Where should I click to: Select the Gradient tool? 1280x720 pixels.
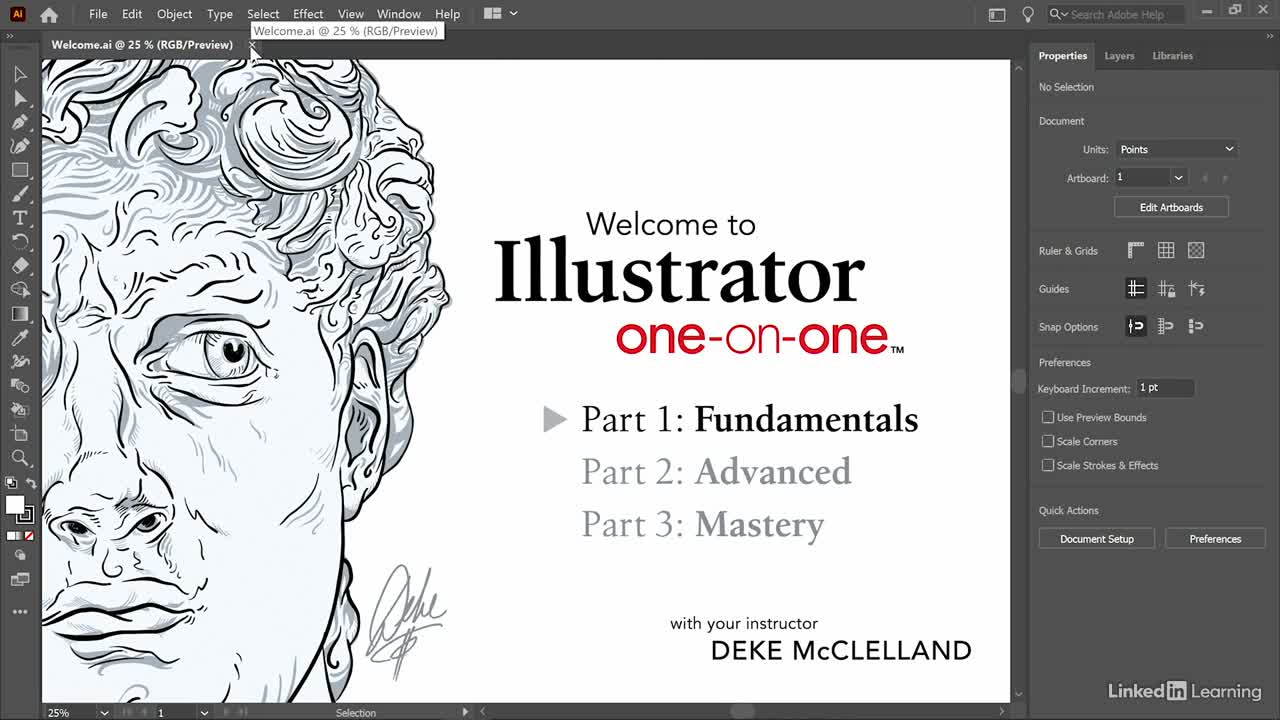[20, 314]
